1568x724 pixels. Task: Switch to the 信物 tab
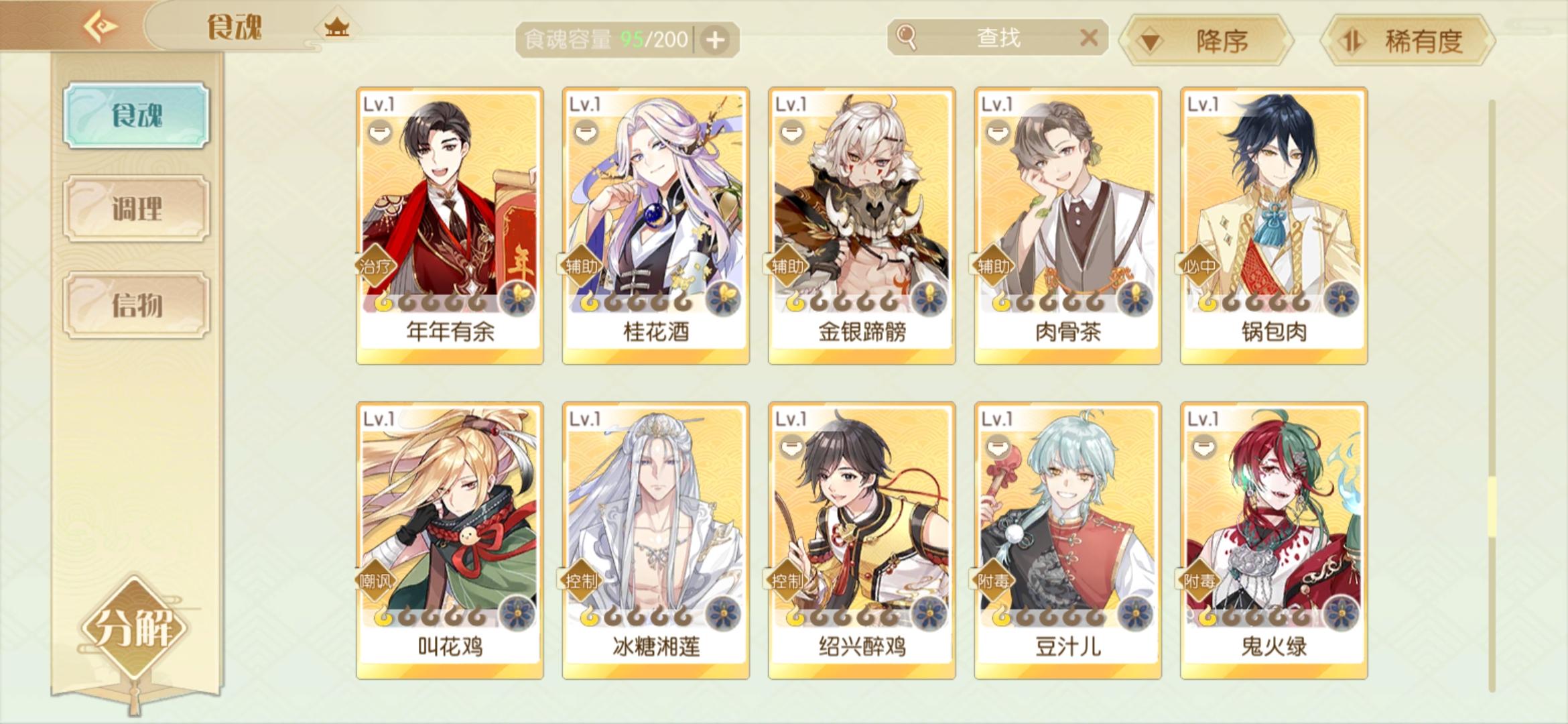pos(137,305)
